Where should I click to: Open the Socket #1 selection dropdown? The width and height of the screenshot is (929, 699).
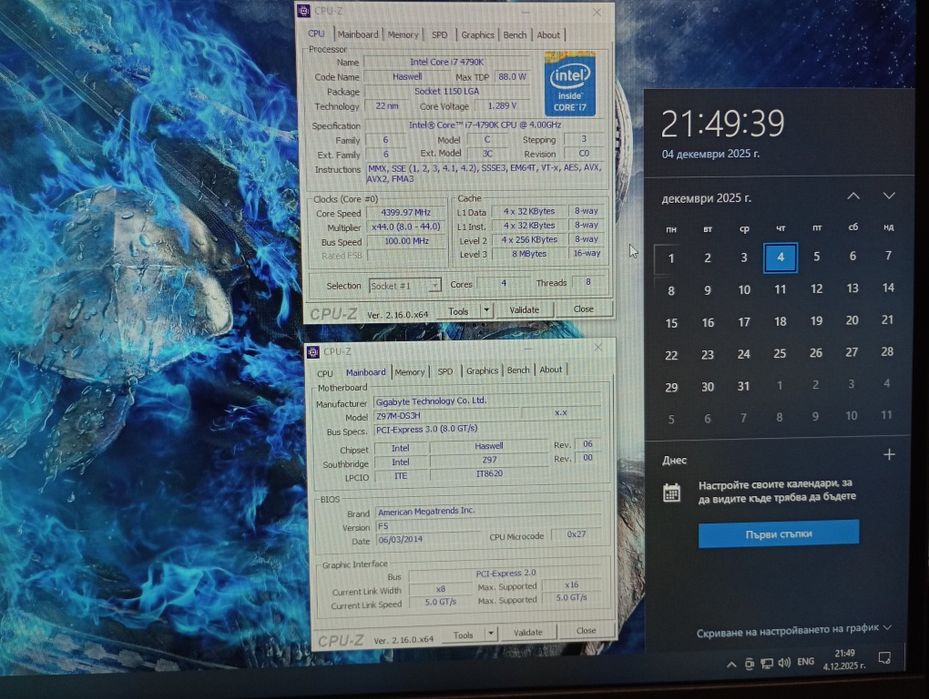pyautogui.click(x=405, y=286)
